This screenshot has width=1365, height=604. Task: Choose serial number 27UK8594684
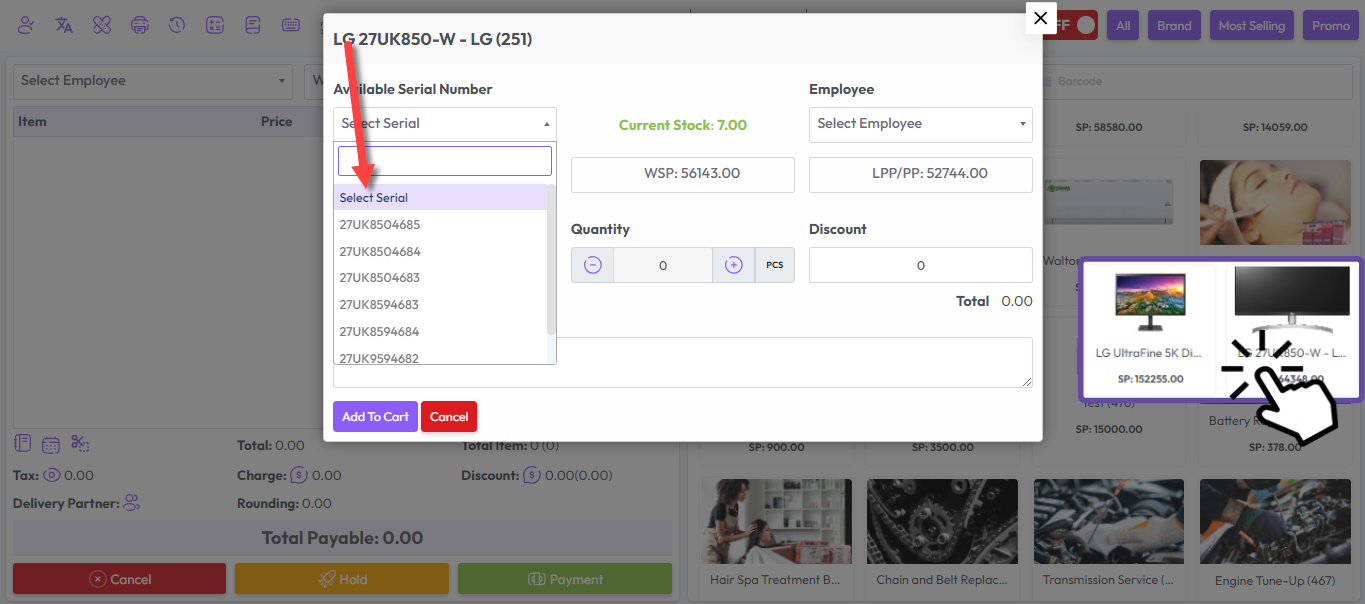(440, 331)
